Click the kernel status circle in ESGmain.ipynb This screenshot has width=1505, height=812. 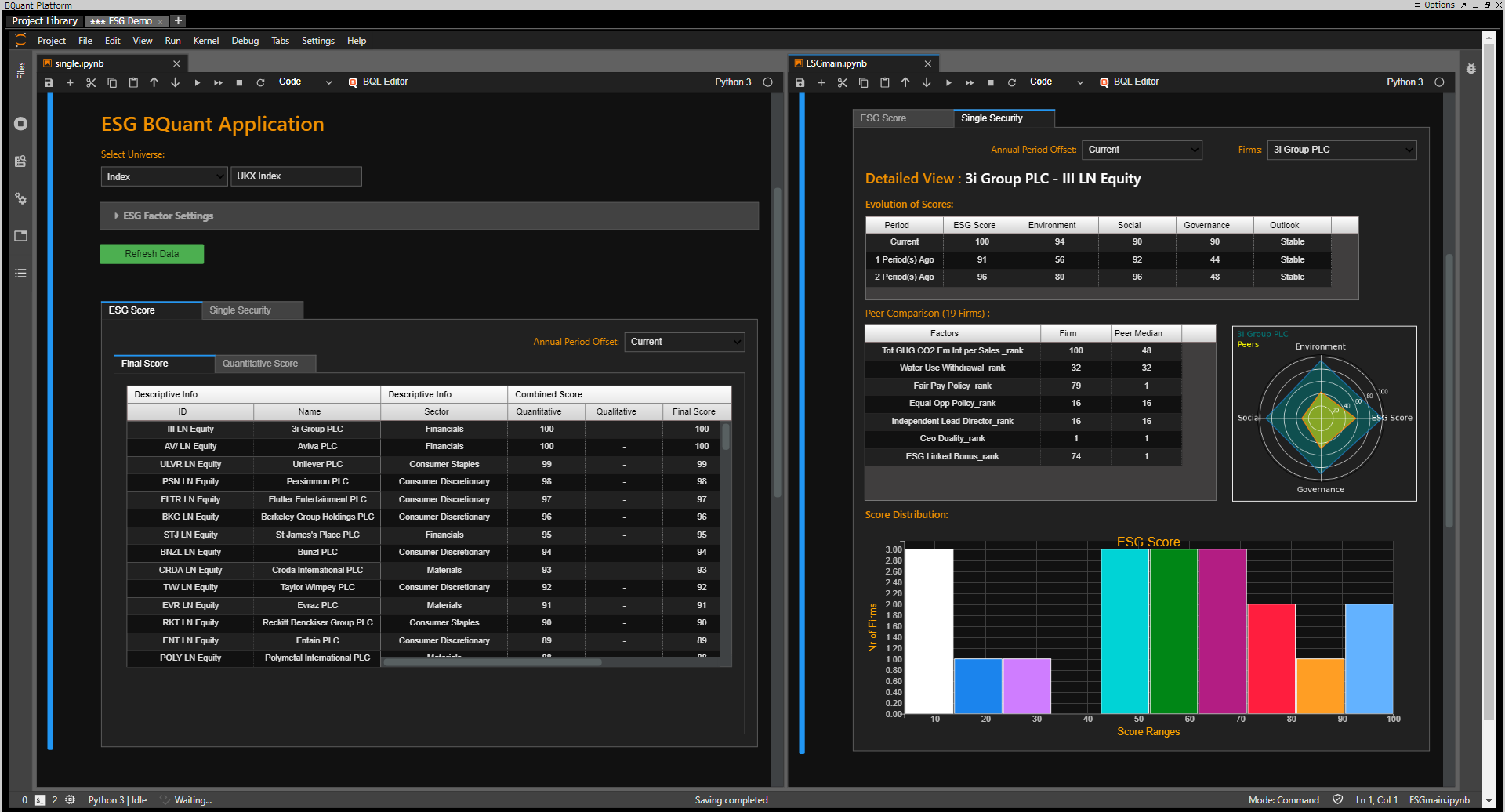pyautogui.click(x=1439, y=82)
